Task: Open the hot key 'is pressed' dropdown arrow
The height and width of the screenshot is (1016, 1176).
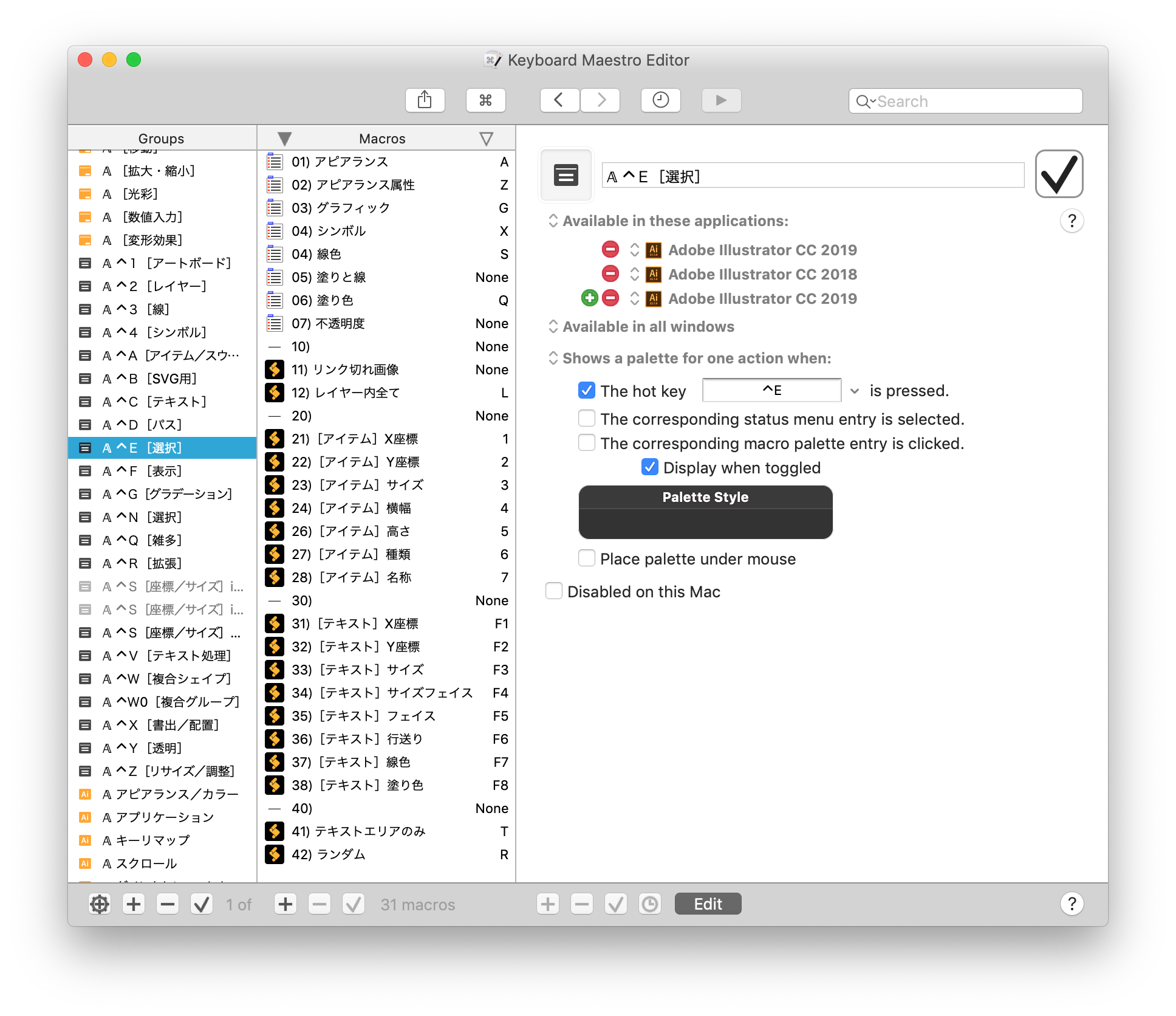Action: click(855, 391)
